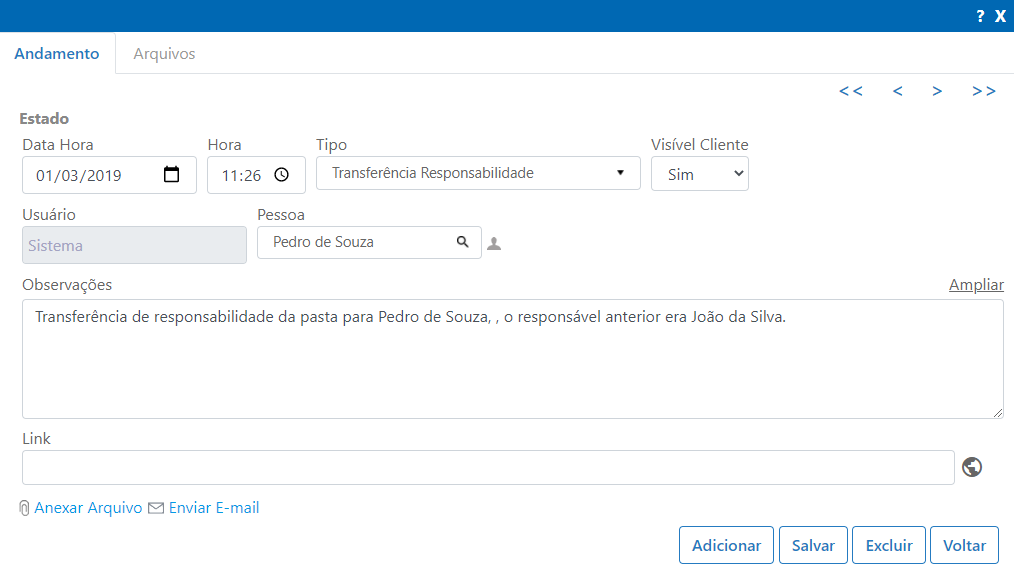The height and width of the screenshot is (580, 1014).
Task: Go to the first record arrows
Action: click(850, 91)
